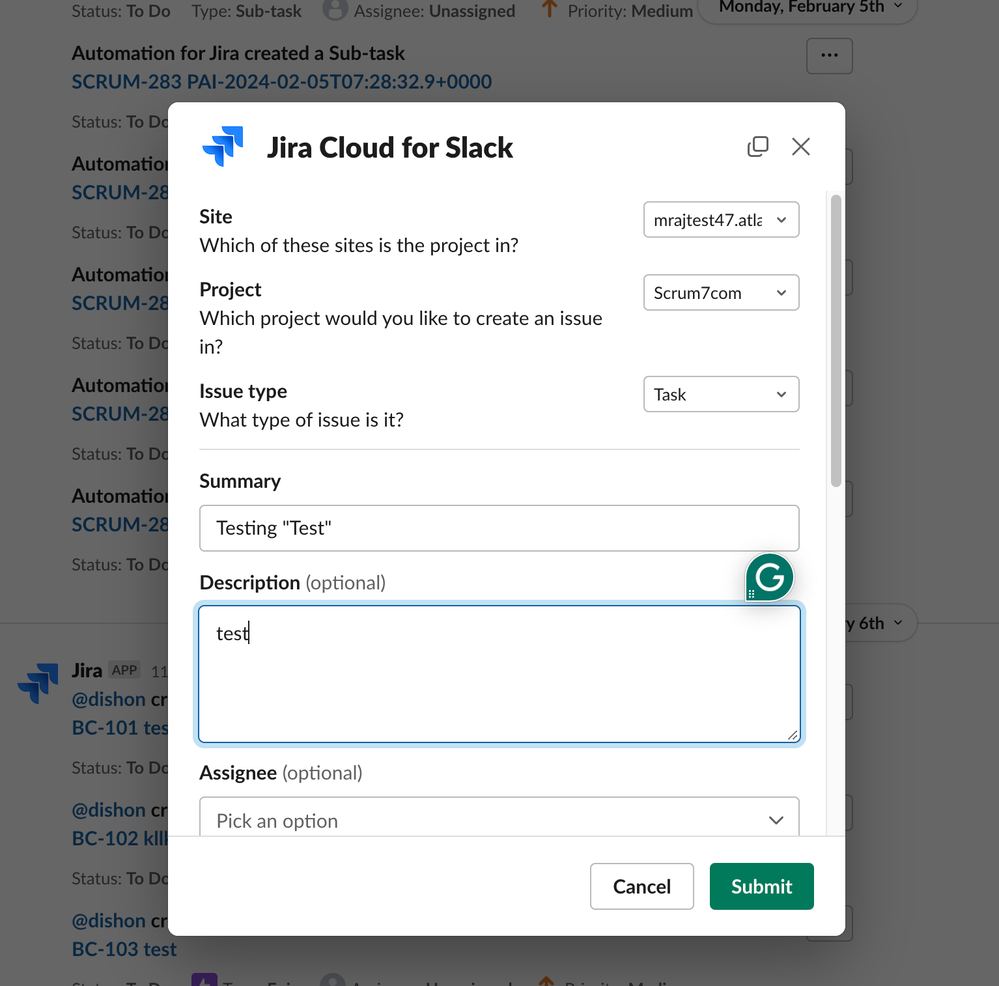Close the Jira Cloud for Slack dialog
999x986 pixels.
(801, 146)
